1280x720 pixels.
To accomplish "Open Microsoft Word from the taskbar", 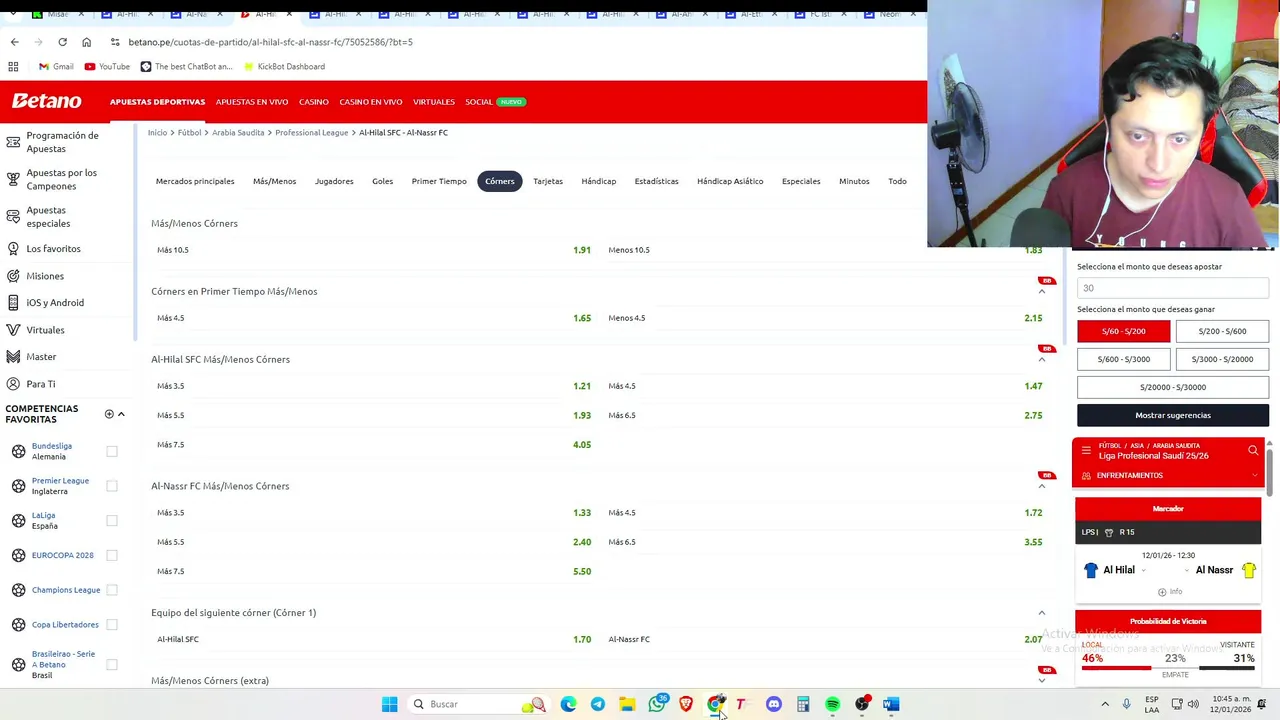I will pyautogui.click(x=891, y=704).
